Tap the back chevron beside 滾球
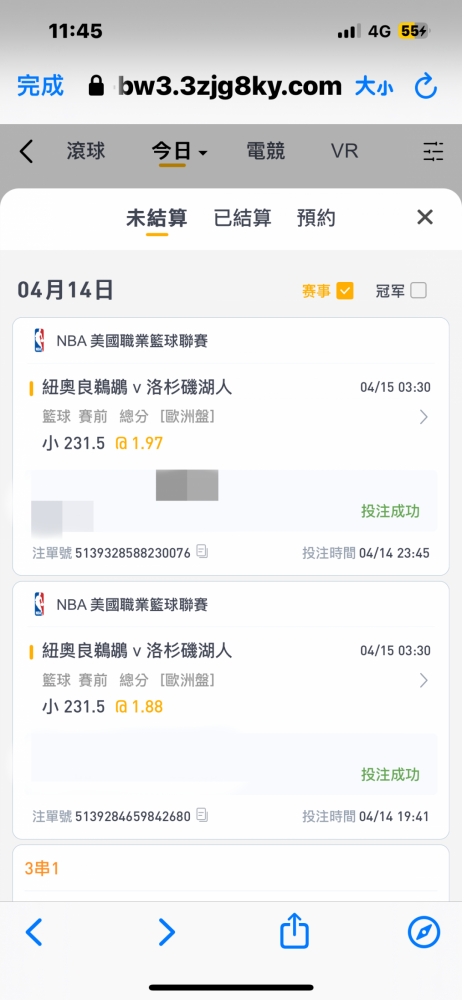462x1000 pixels. pyautogui.click(x=26, y=152)
